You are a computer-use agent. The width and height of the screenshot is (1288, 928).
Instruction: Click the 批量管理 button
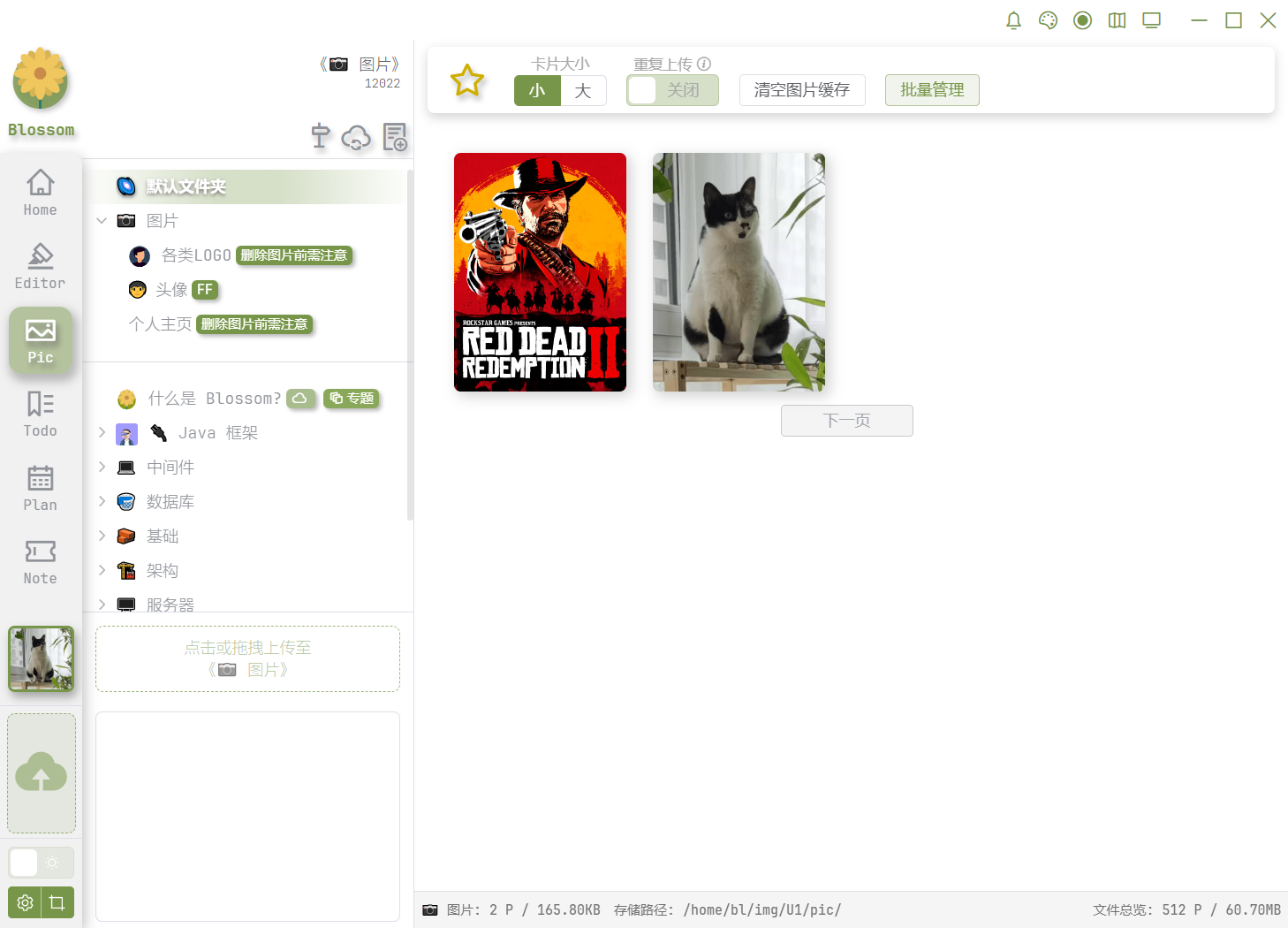[x=932, y=90]
